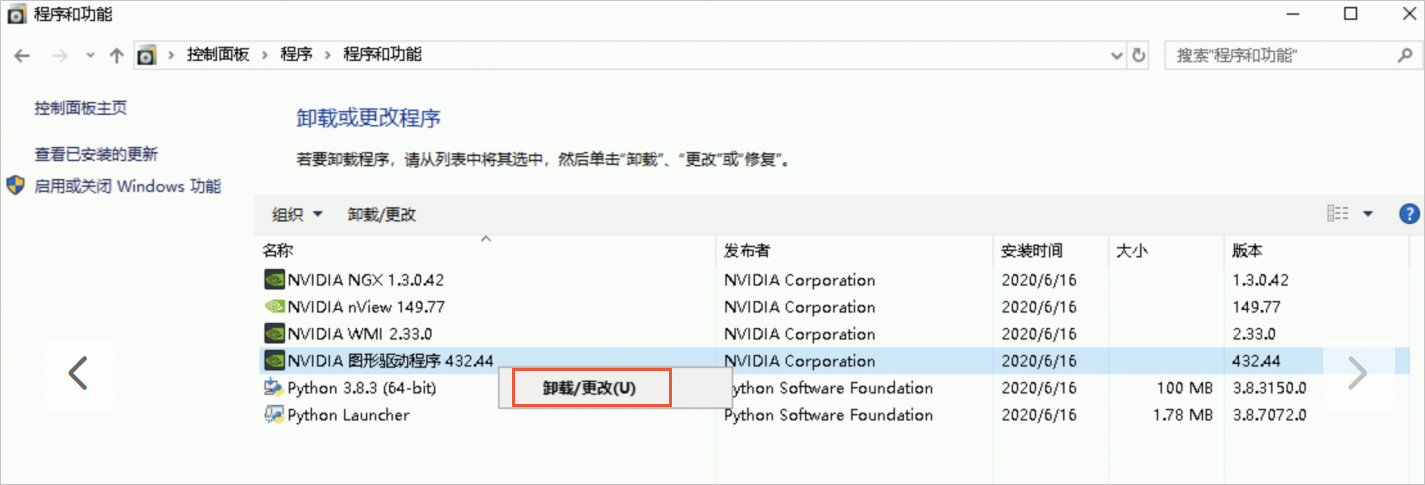Click the change view icon

pos(1338,213)
